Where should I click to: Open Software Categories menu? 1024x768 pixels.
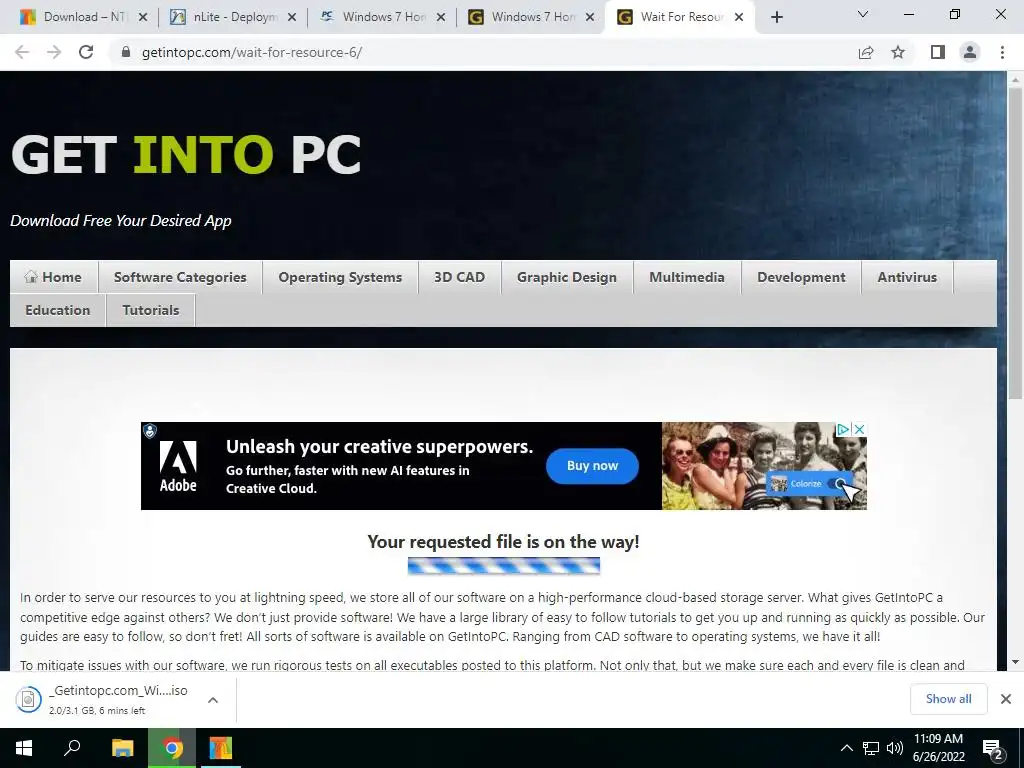[180, 277]
